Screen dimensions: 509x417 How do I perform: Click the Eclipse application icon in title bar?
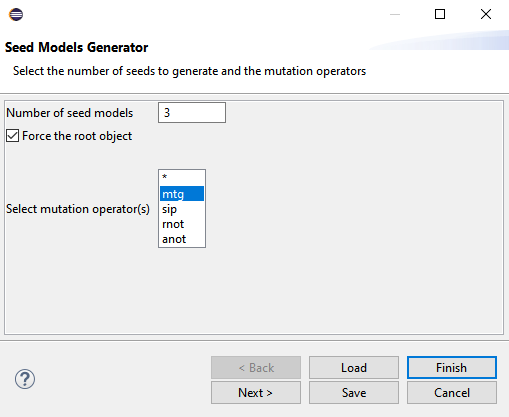point(16,15)
